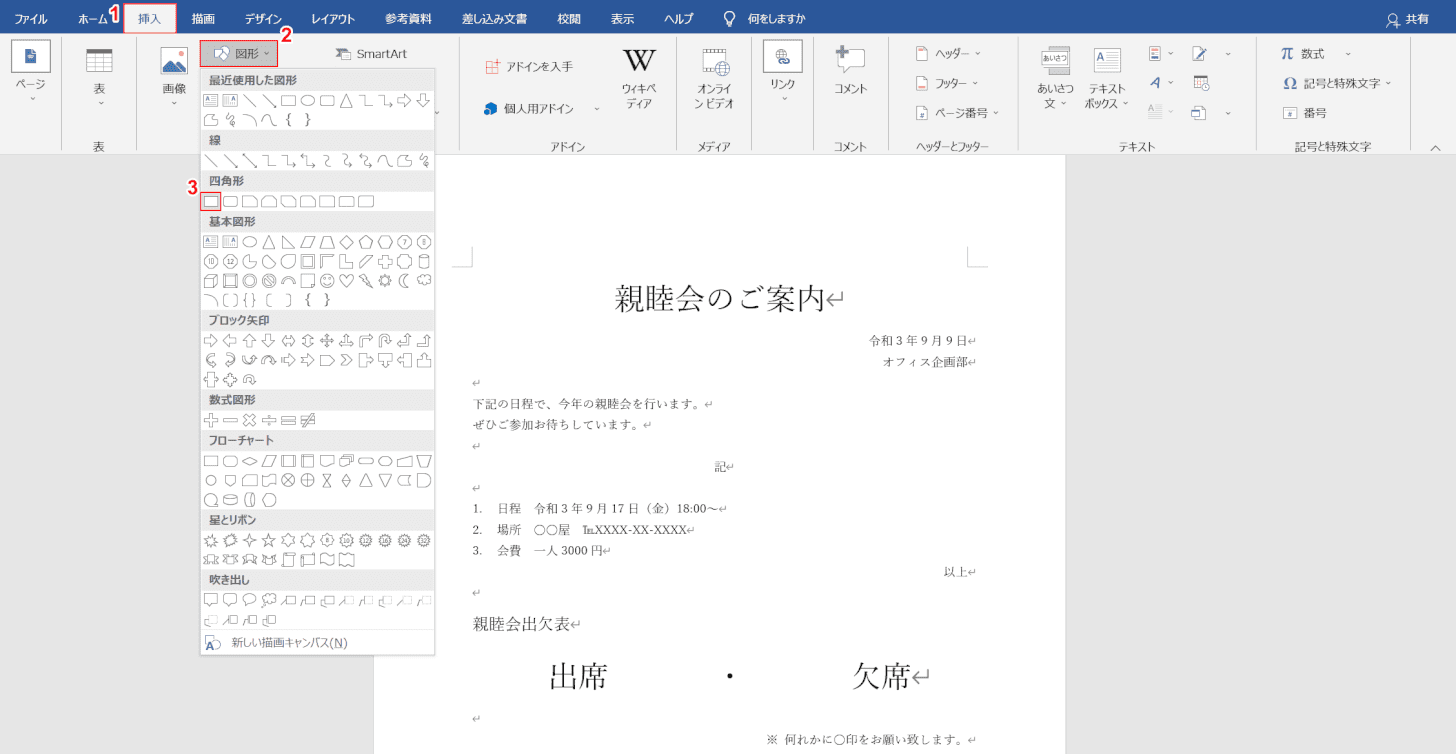
Task: Add a コメント comment
Action: coord(851,72)
